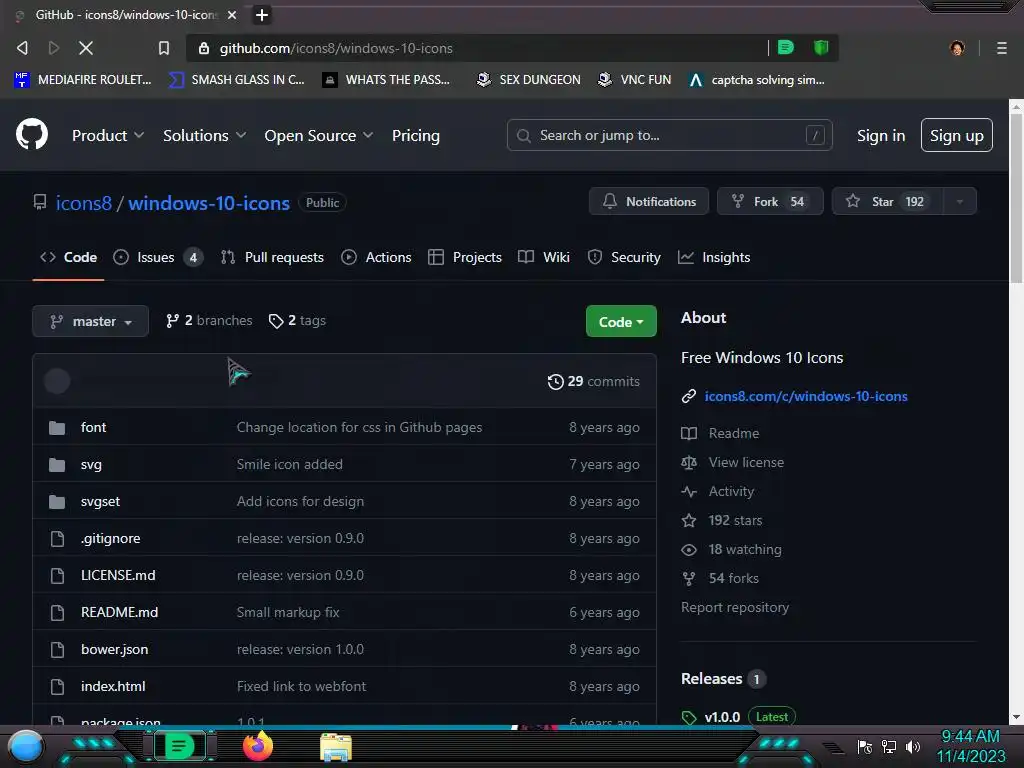Open MEDIAFIRE ROULET... bookmark

click(82, 80)
